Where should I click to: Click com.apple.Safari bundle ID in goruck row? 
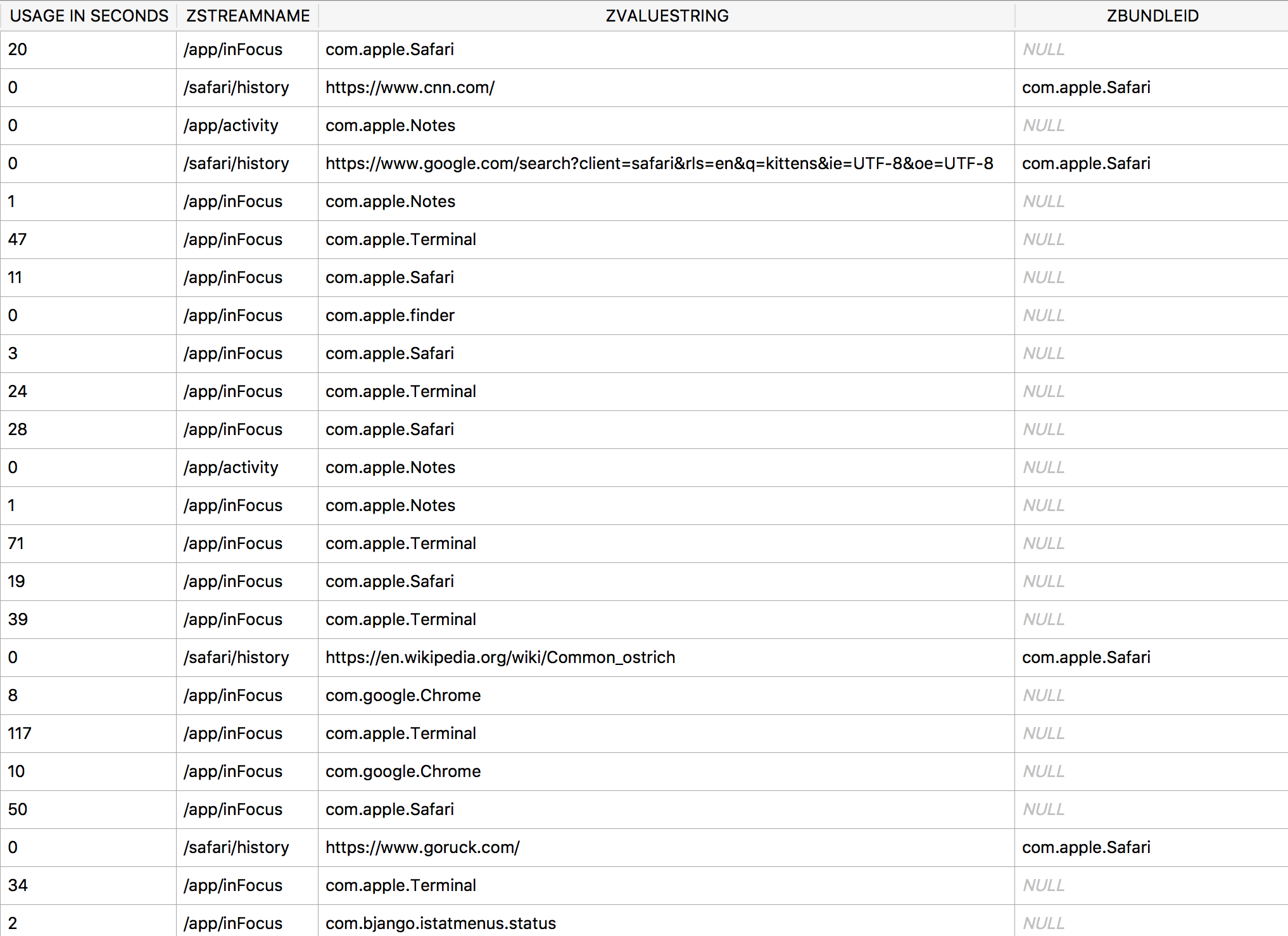(1085, 847)
